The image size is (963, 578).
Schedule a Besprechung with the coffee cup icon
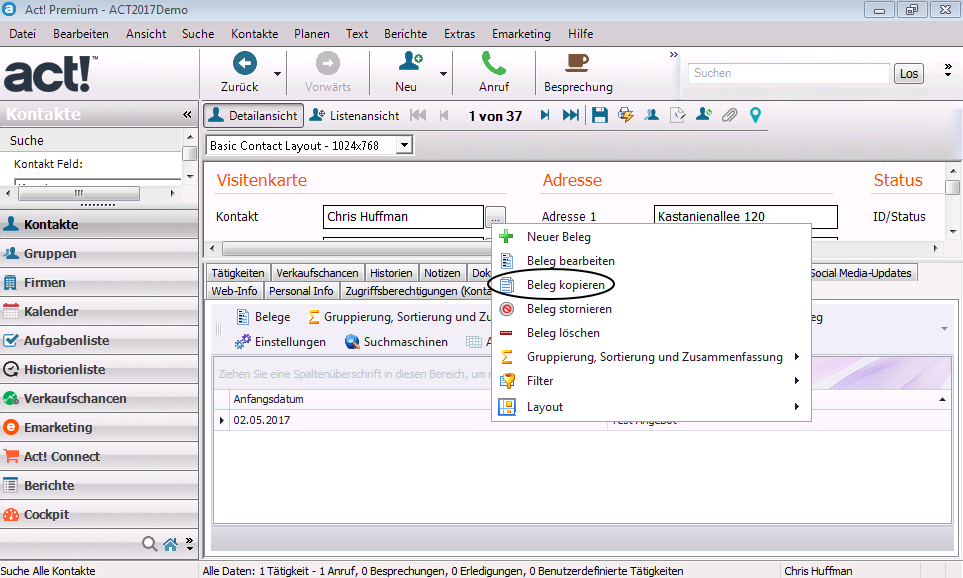(577, 63)
